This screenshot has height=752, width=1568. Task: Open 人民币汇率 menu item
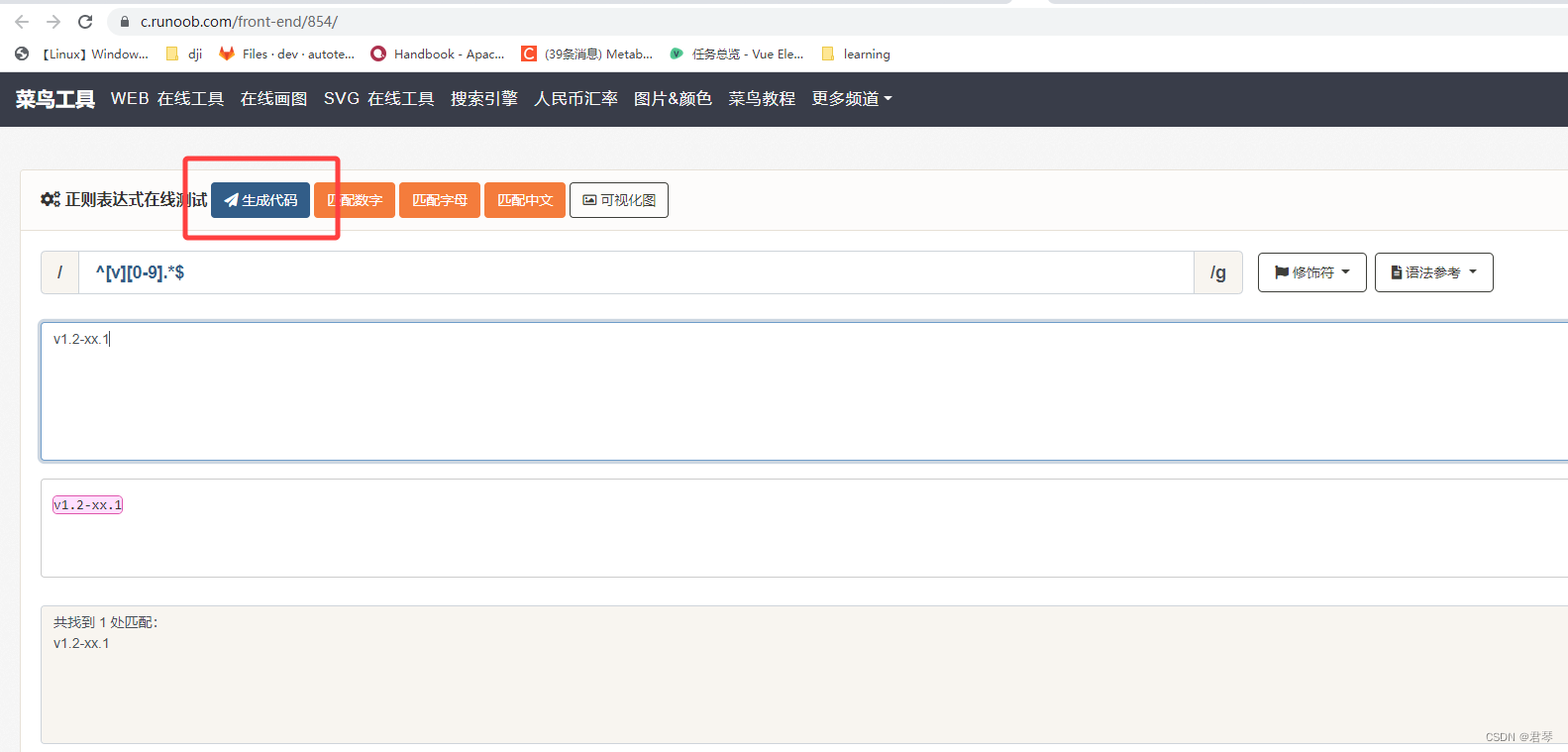(576, 99)
